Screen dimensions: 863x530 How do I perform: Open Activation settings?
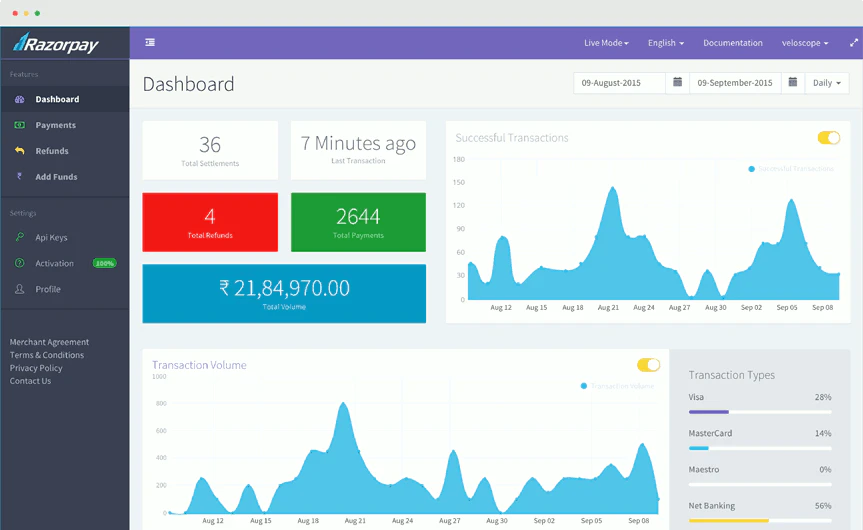[65, 263]
